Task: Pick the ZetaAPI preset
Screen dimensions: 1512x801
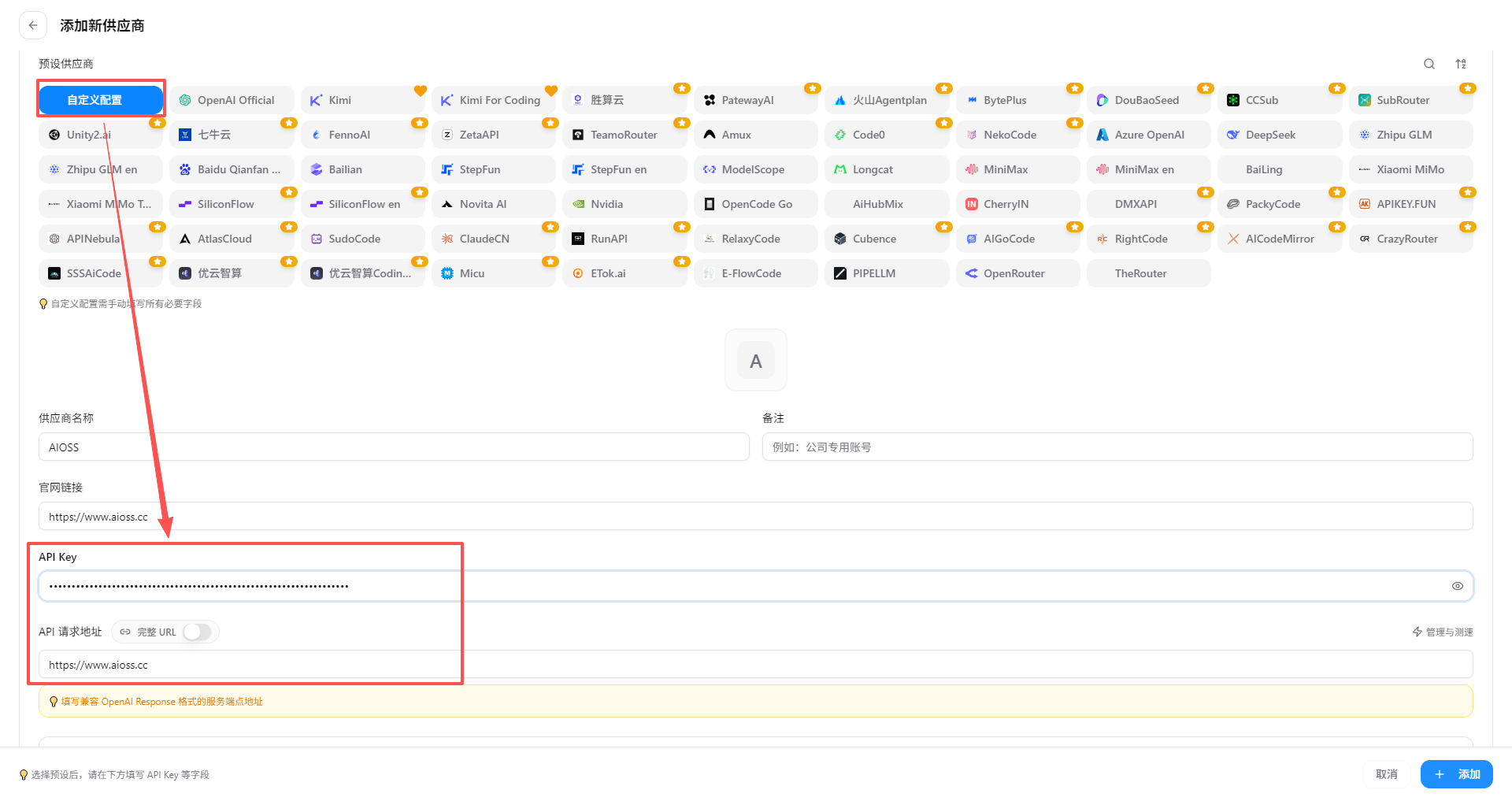Action: point(494,135)
